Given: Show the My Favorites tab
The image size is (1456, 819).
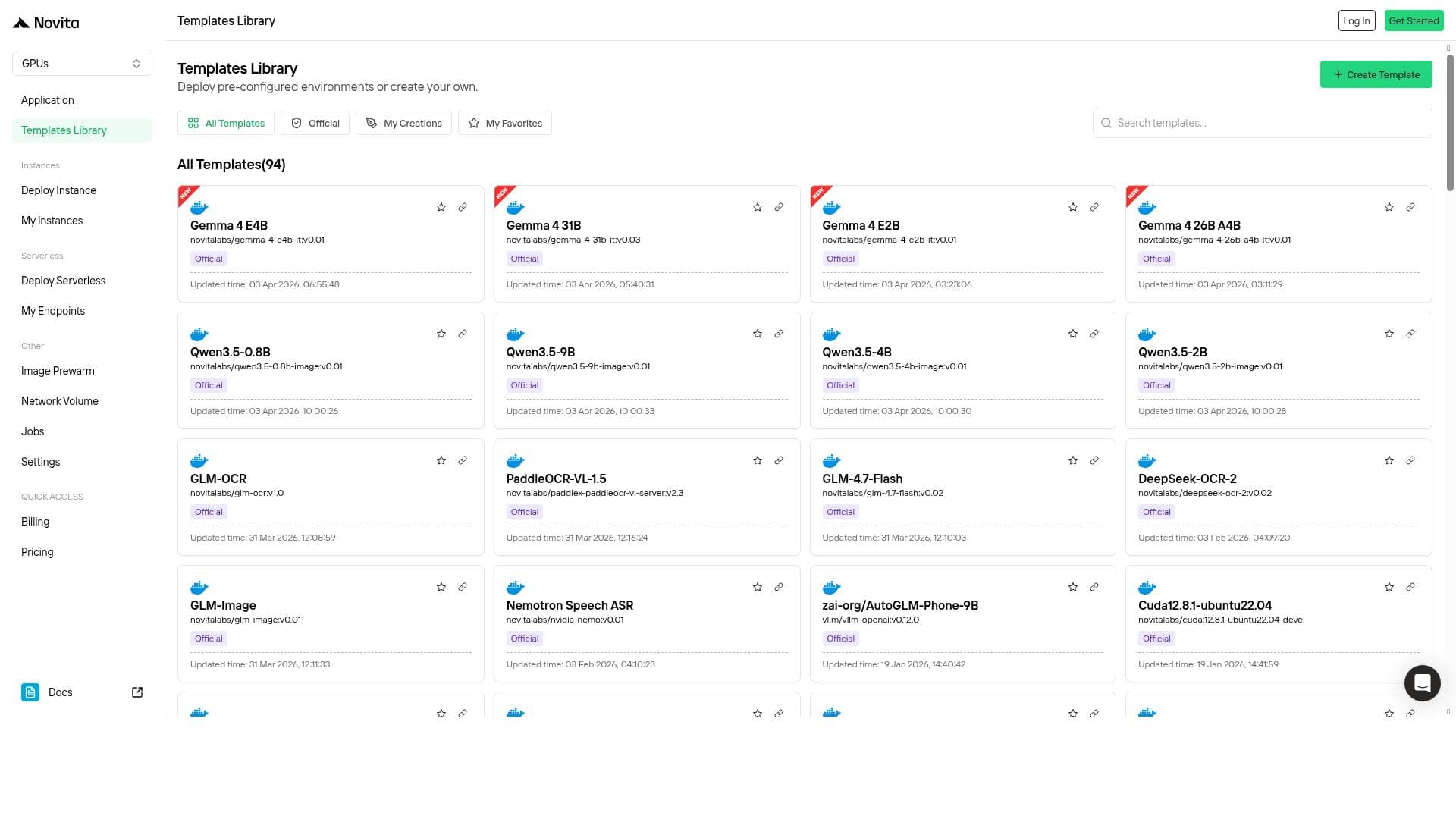Looking at the screenshot, I should click(505, 123).
